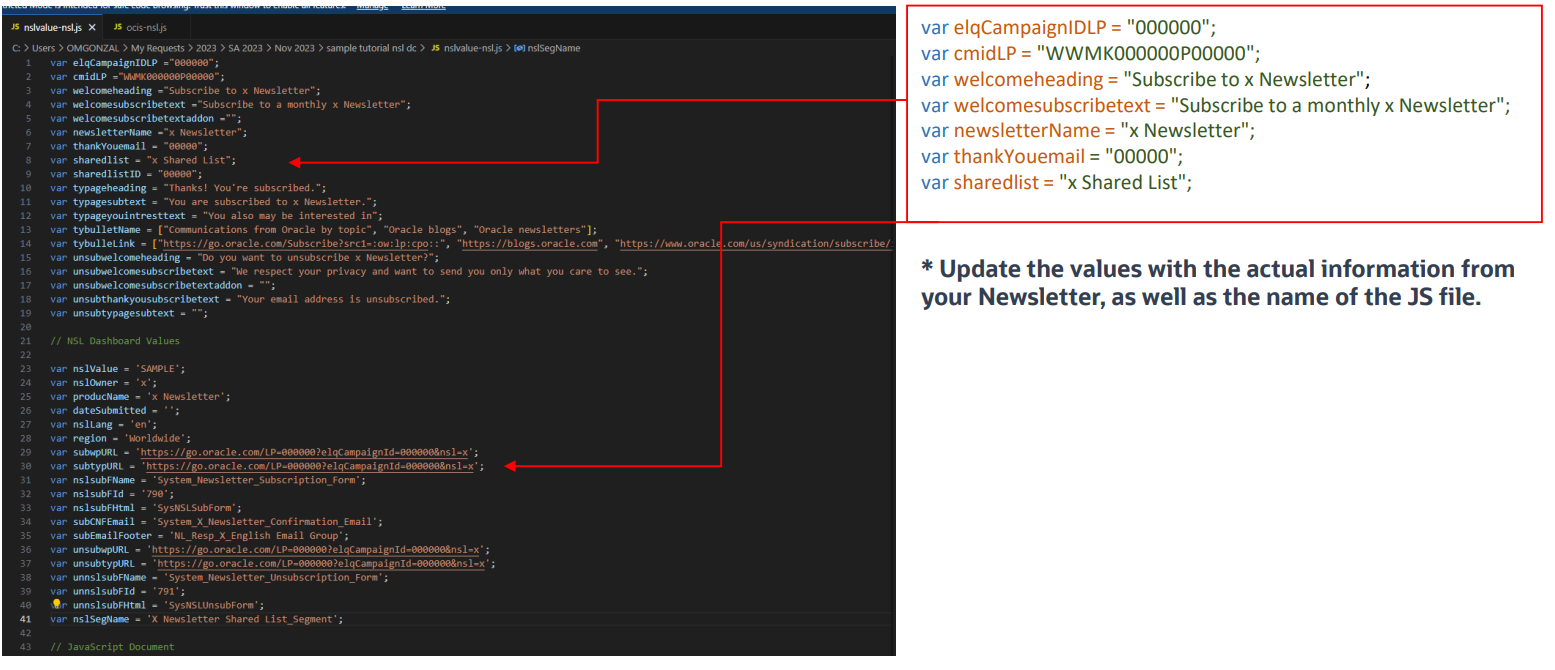Place cursor on elqCampaignIDLP line in editor
This screenshot has width=1555, height=670.
click(135, 63)
